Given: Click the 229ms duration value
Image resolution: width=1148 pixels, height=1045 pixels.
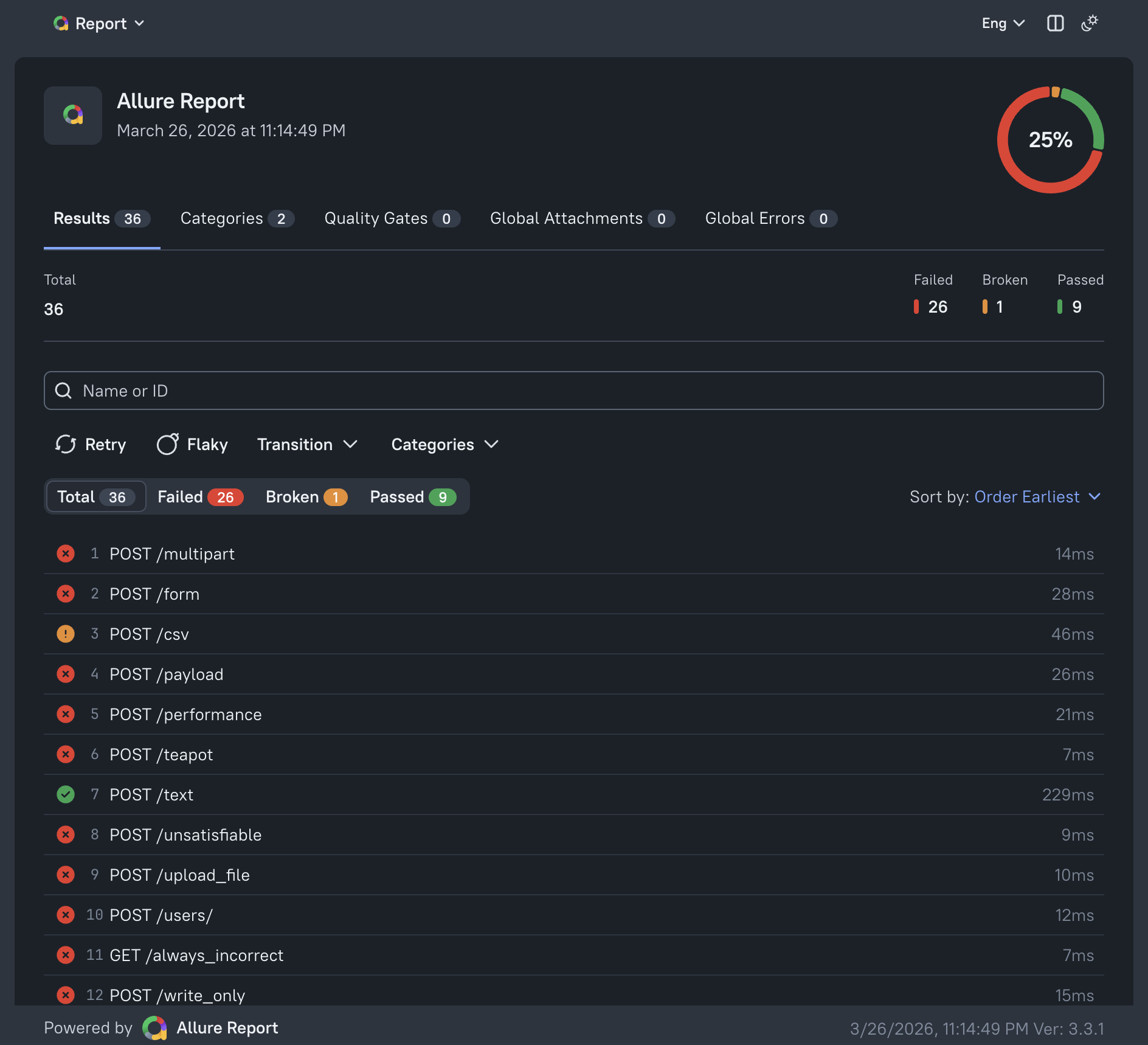Looking at the screenshot, I should [1068, 794].
